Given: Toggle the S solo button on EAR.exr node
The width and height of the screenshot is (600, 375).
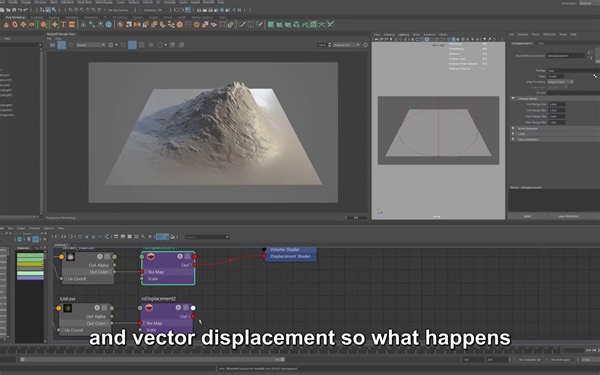Looking at the screenshot, I should (x=97, y=308).
